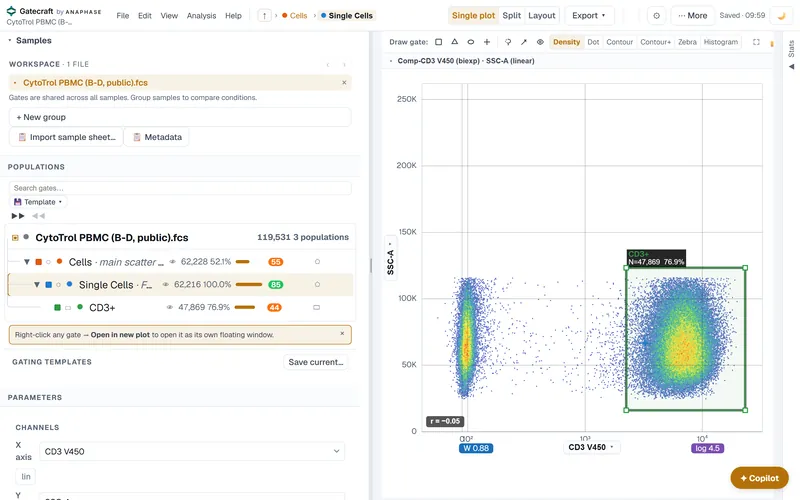Click the green 85 quality badge
800x500 pixels.
click(x=276, y=285)
